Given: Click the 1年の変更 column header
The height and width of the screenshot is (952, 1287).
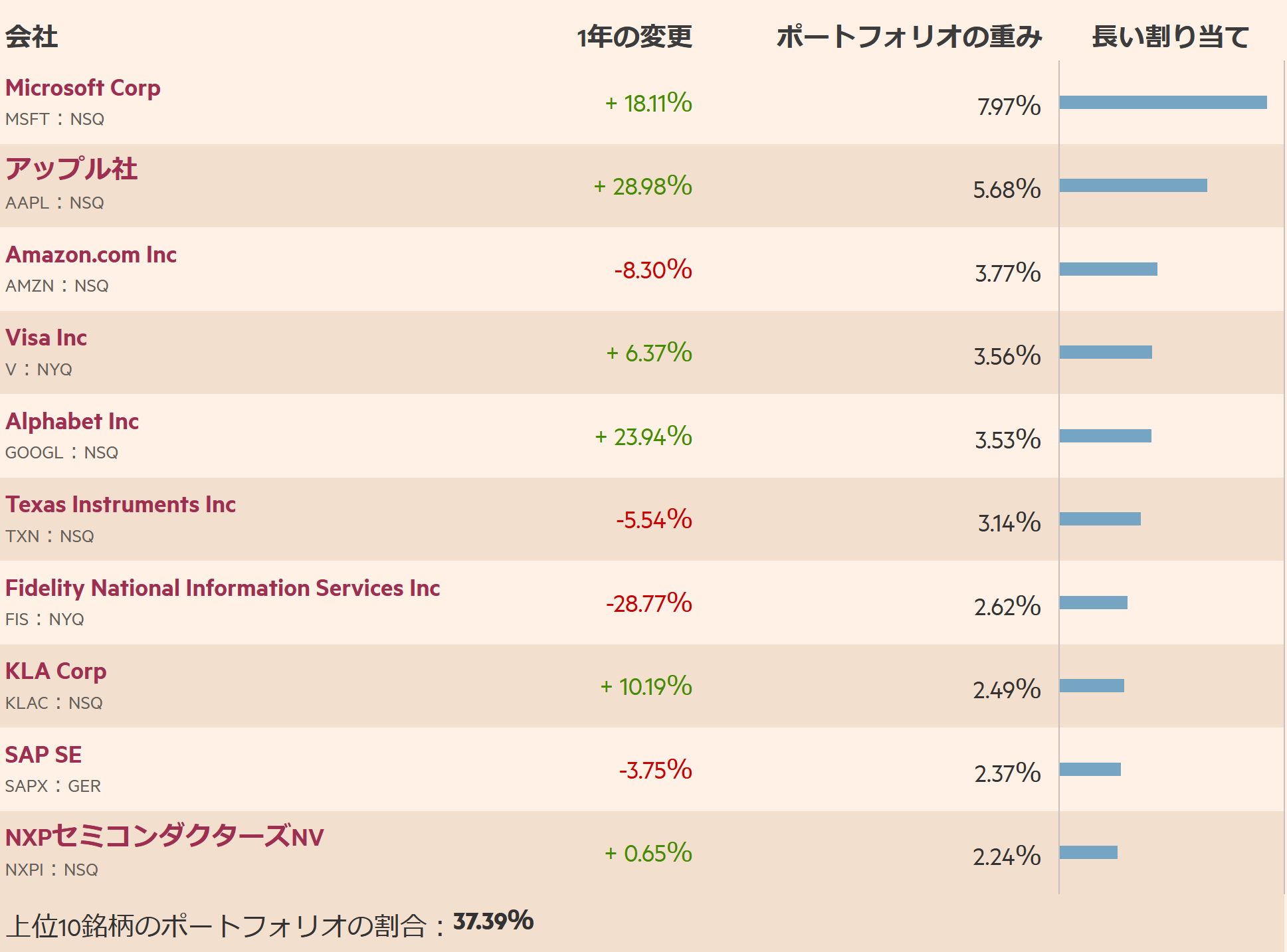Looking at the screenshot, I should (x=635, y=37).
